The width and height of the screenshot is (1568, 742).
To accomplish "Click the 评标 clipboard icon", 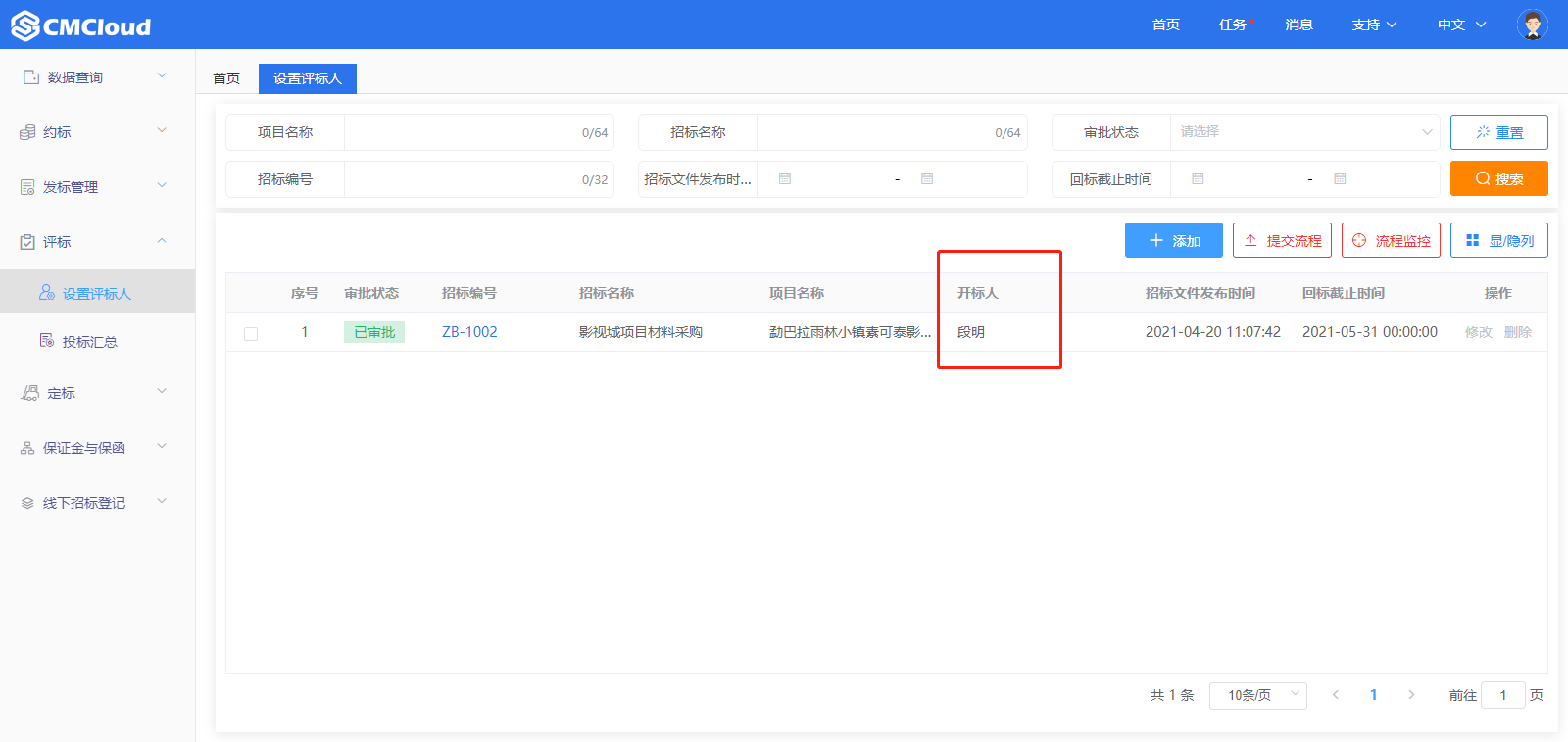I will [x=27, y=241].
